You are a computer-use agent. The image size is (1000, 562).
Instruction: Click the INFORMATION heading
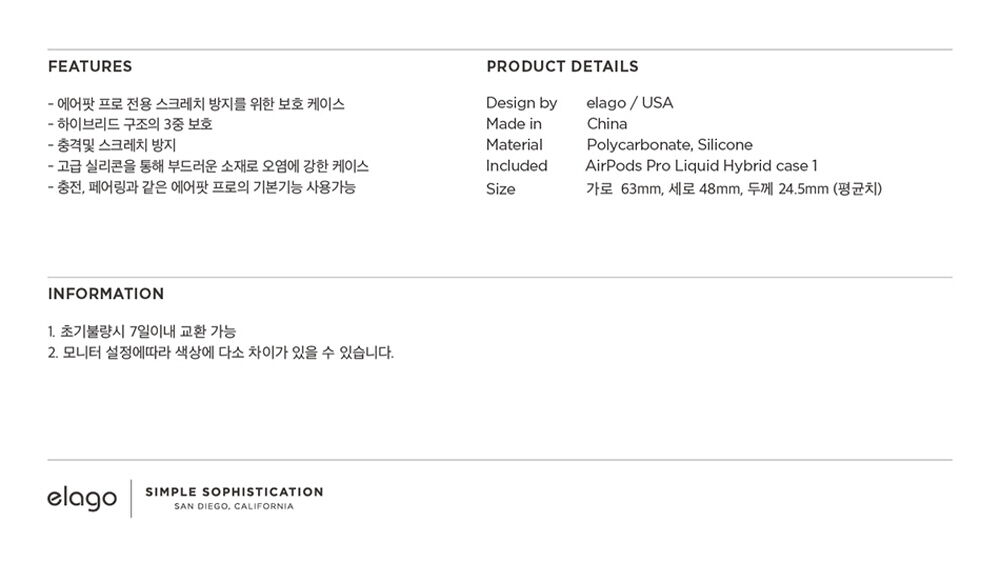106,293
